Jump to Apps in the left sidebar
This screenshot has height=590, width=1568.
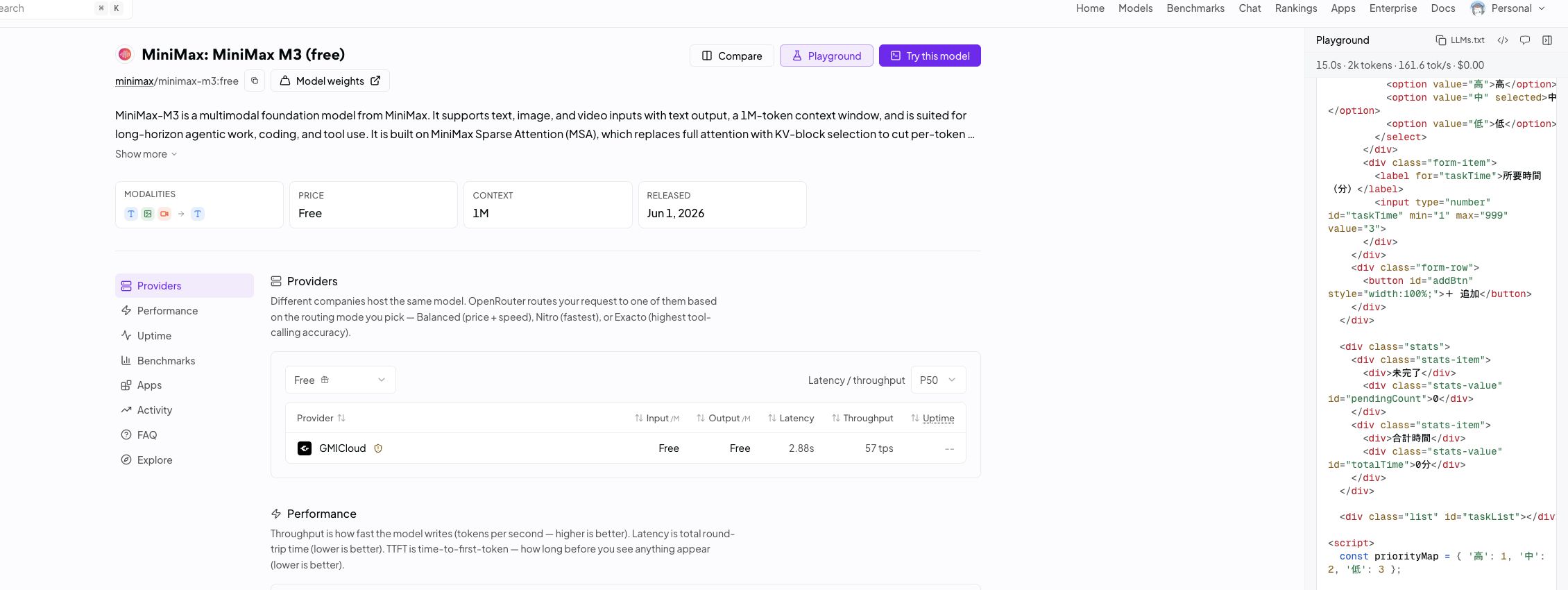185,385
